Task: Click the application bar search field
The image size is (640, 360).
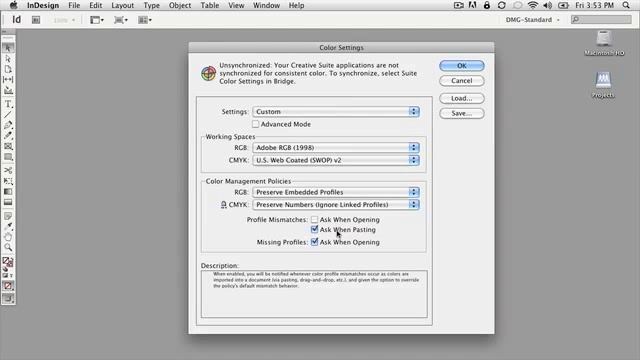Action: (x=601, y=20)
